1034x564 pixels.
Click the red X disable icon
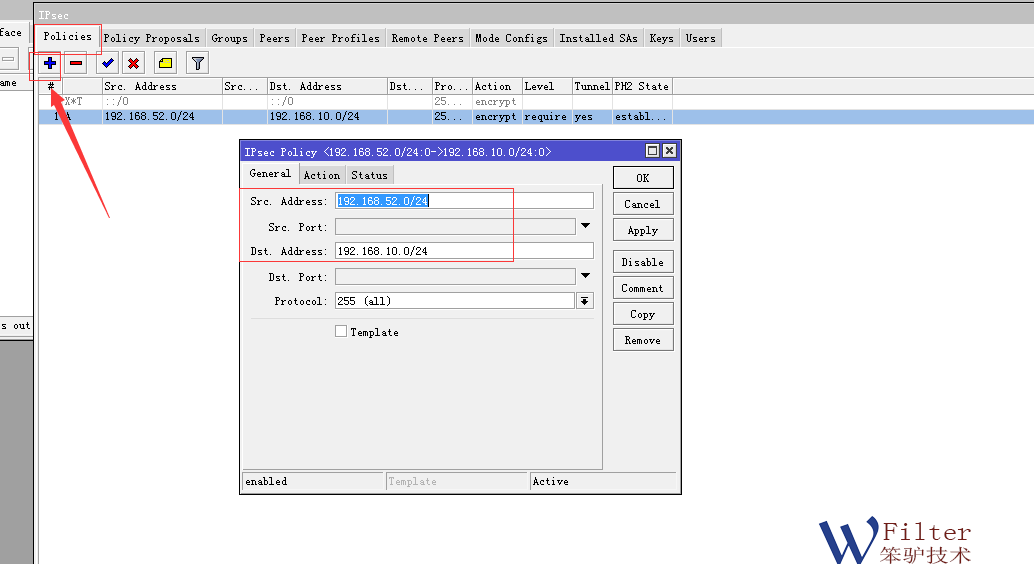133,63
